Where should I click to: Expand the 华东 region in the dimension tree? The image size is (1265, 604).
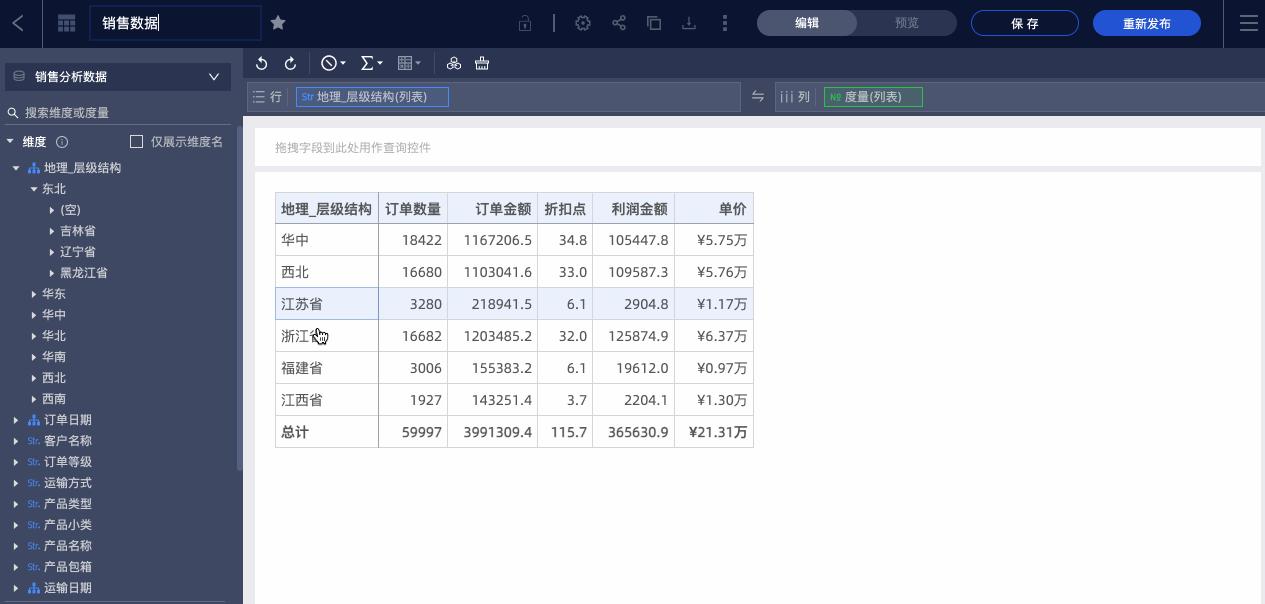tap(36, 294)
